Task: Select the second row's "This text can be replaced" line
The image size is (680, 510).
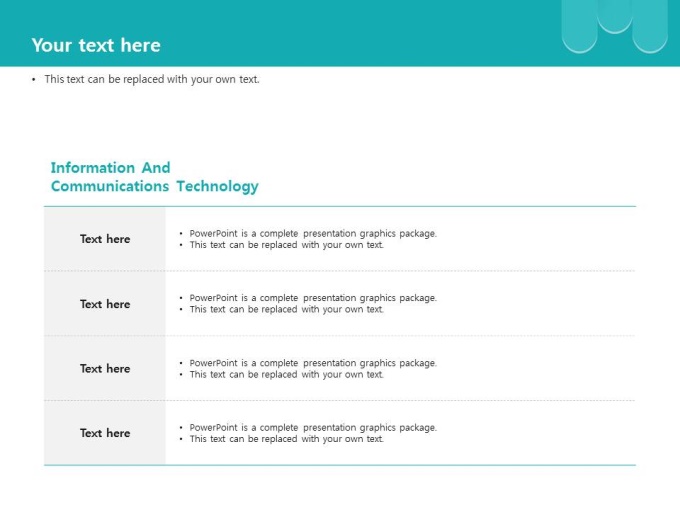Action: point(286,310)
